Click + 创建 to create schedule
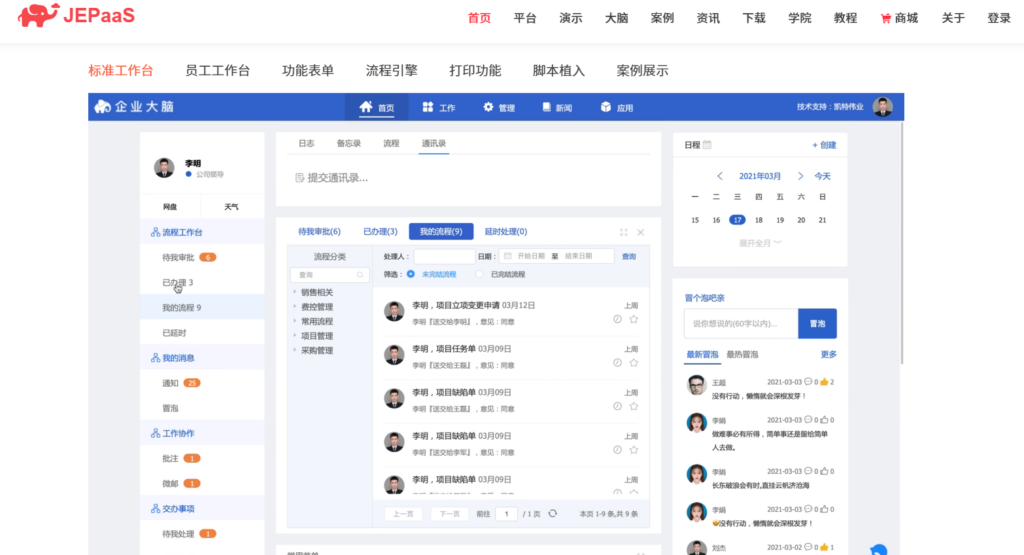Screen dimensions: 1024x555 click(824, 145)
